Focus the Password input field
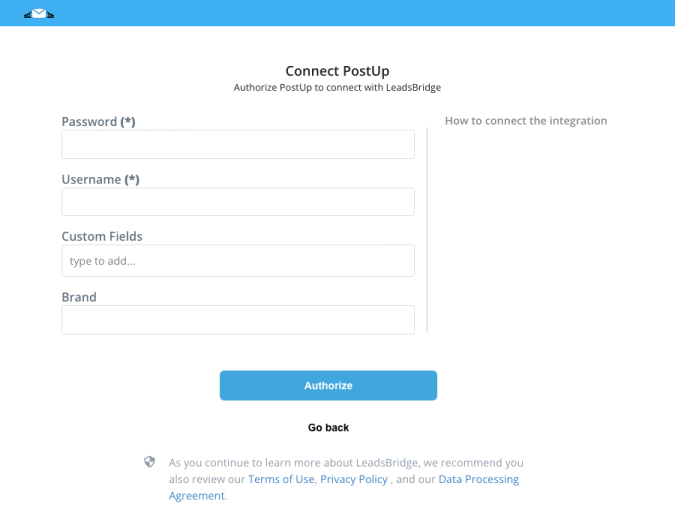 tap(238, 145)
